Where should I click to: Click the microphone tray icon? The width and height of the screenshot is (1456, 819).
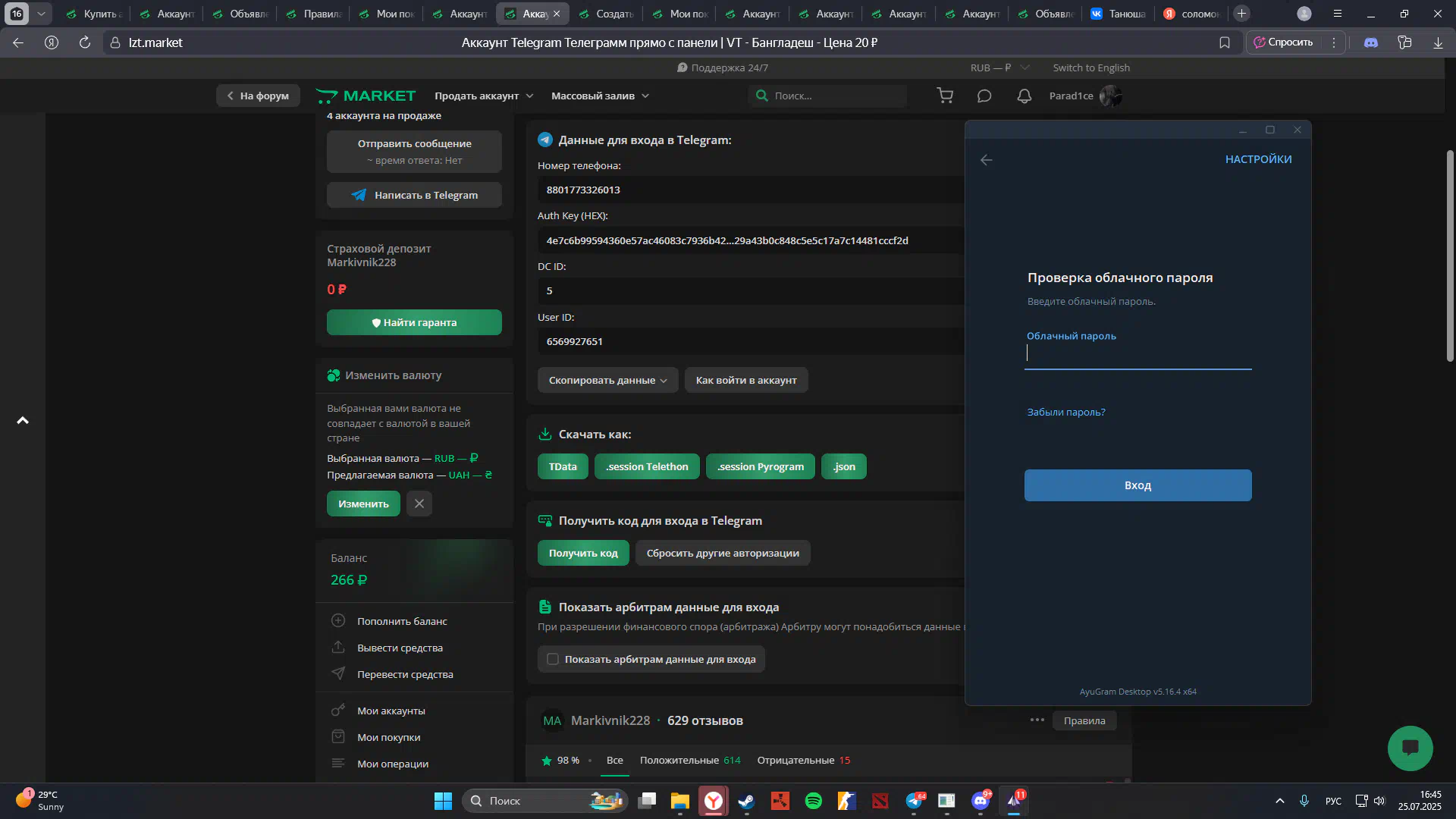click(x=1304, y=801)
